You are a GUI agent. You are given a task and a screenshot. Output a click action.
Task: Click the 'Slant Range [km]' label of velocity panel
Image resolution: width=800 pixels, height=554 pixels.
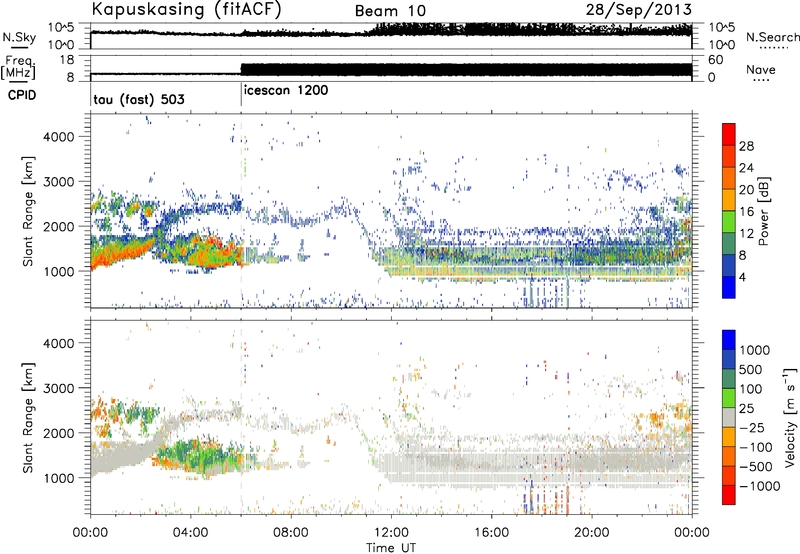click(x=28, y=418)
